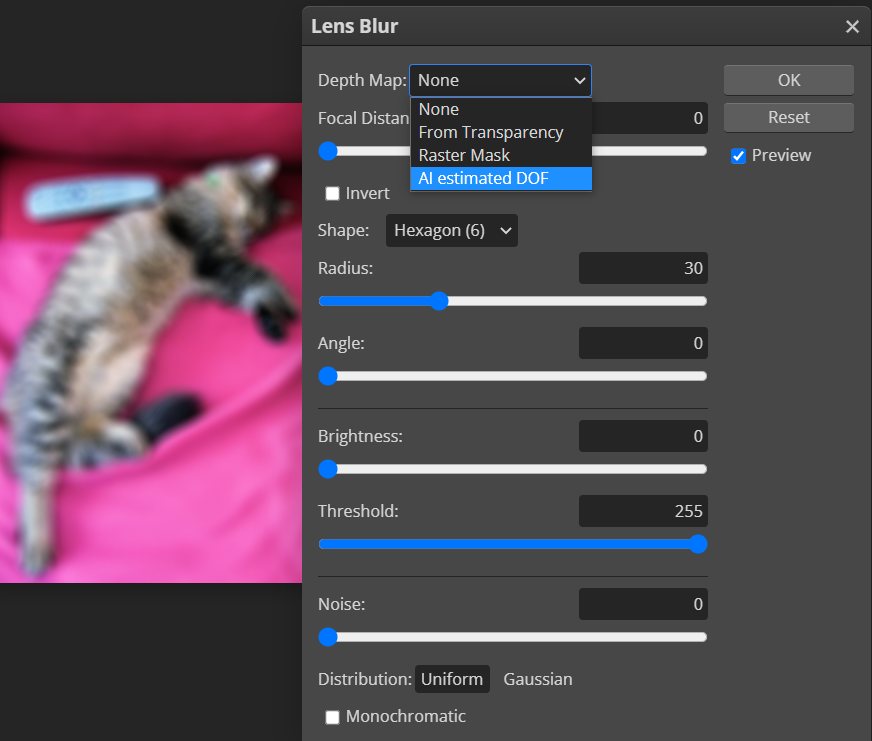Click the Brightness value input box
This screenshot has height=741, width=872.
[x=643, y=436]
